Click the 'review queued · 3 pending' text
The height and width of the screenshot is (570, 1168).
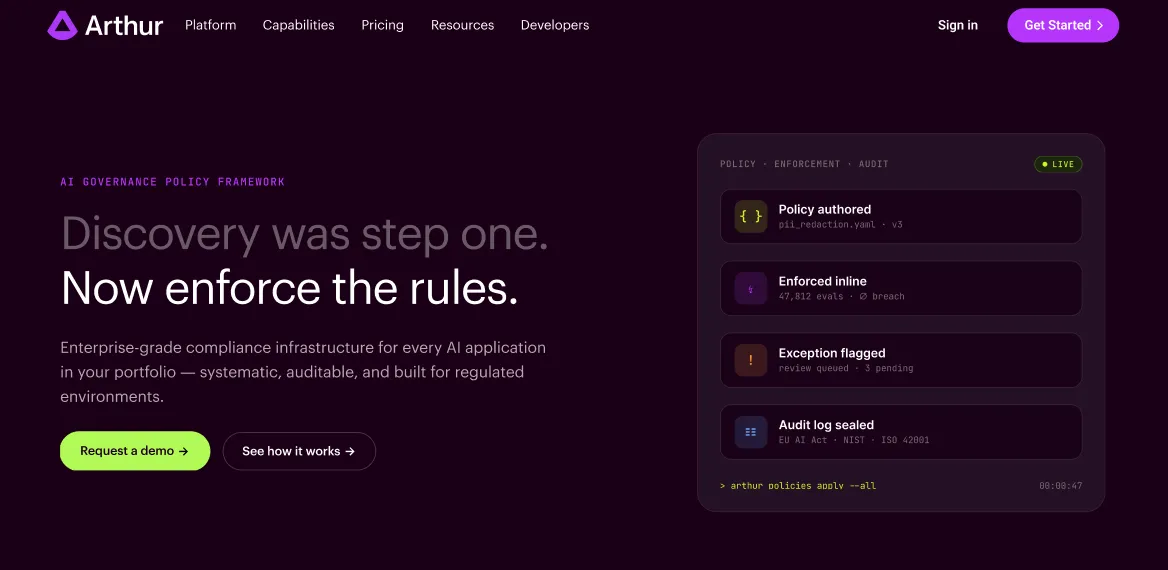845,368
